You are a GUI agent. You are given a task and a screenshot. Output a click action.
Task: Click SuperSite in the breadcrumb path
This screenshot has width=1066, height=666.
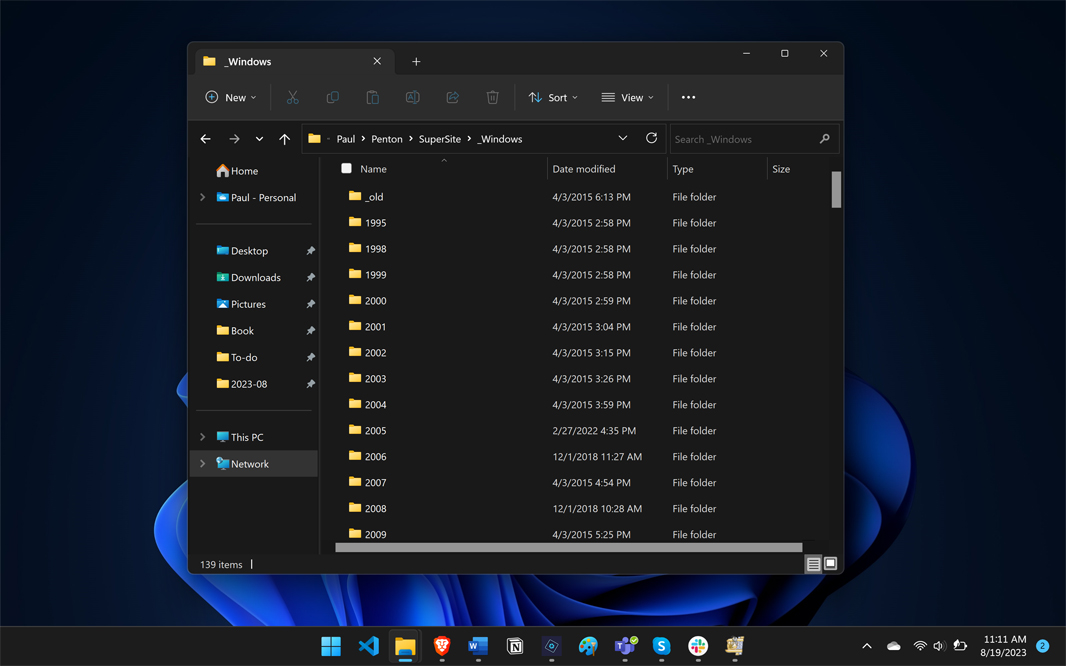[x=439, y=139]
